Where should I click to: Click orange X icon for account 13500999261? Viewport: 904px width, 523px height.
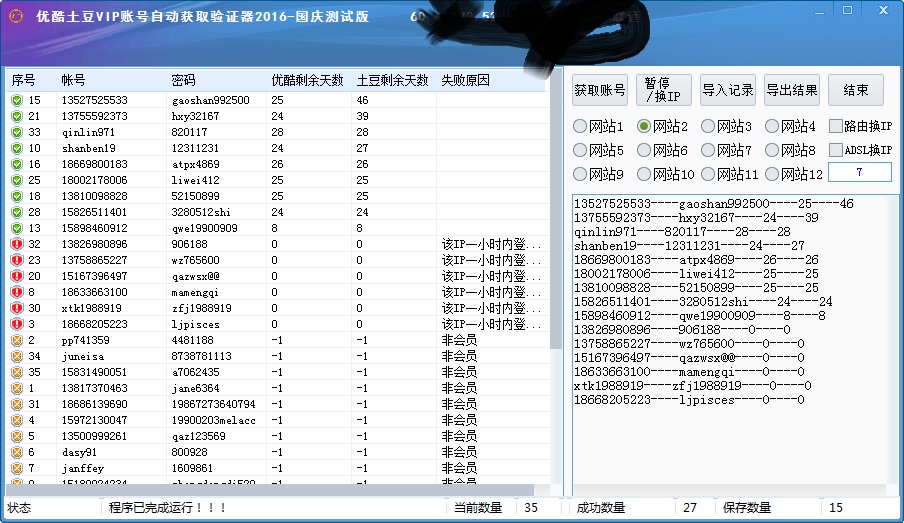(x=17, y=437)
